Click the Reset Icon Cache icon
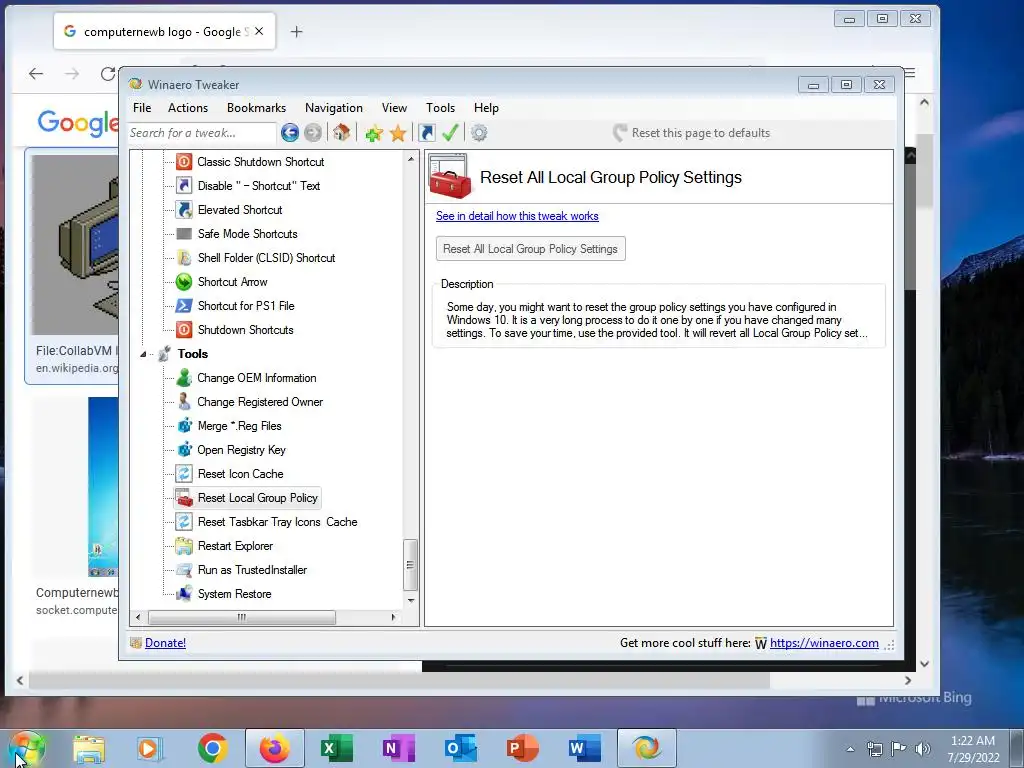The width and height of the screenshot is (1024, 768). point(184,473)
